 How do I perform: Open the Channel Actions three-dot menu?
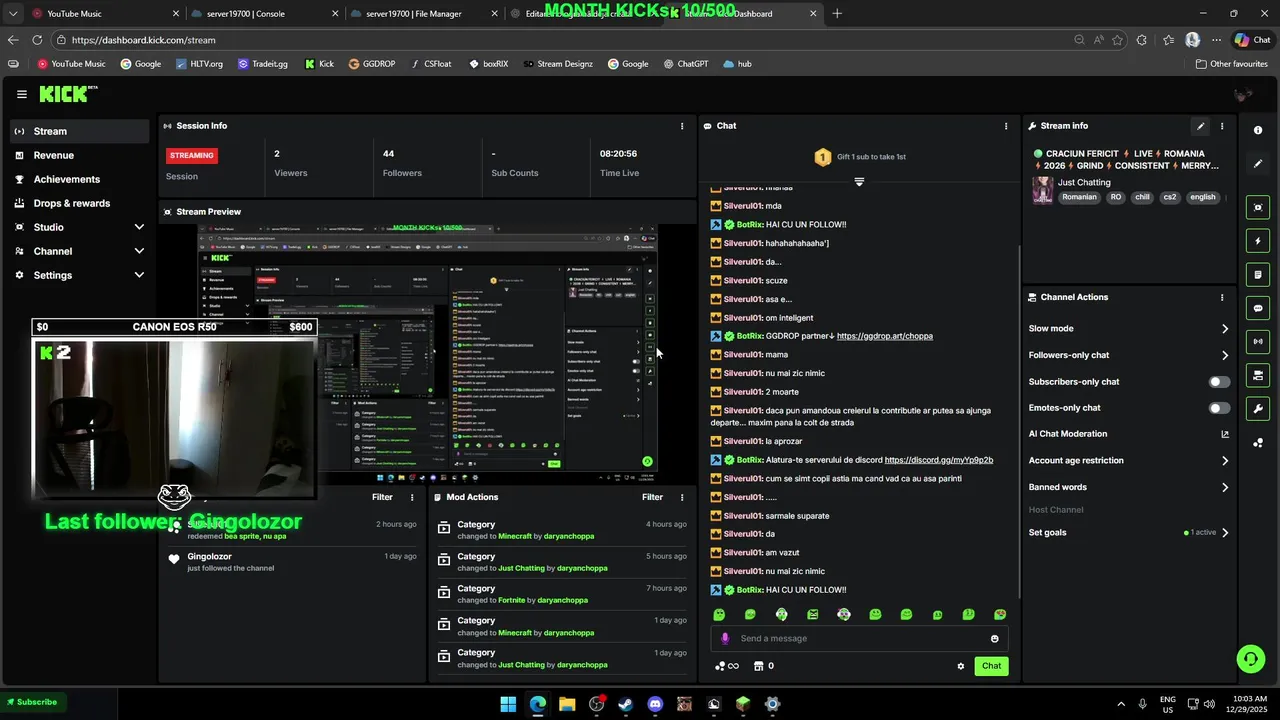pyautogui.click(x=1221, y=297)
